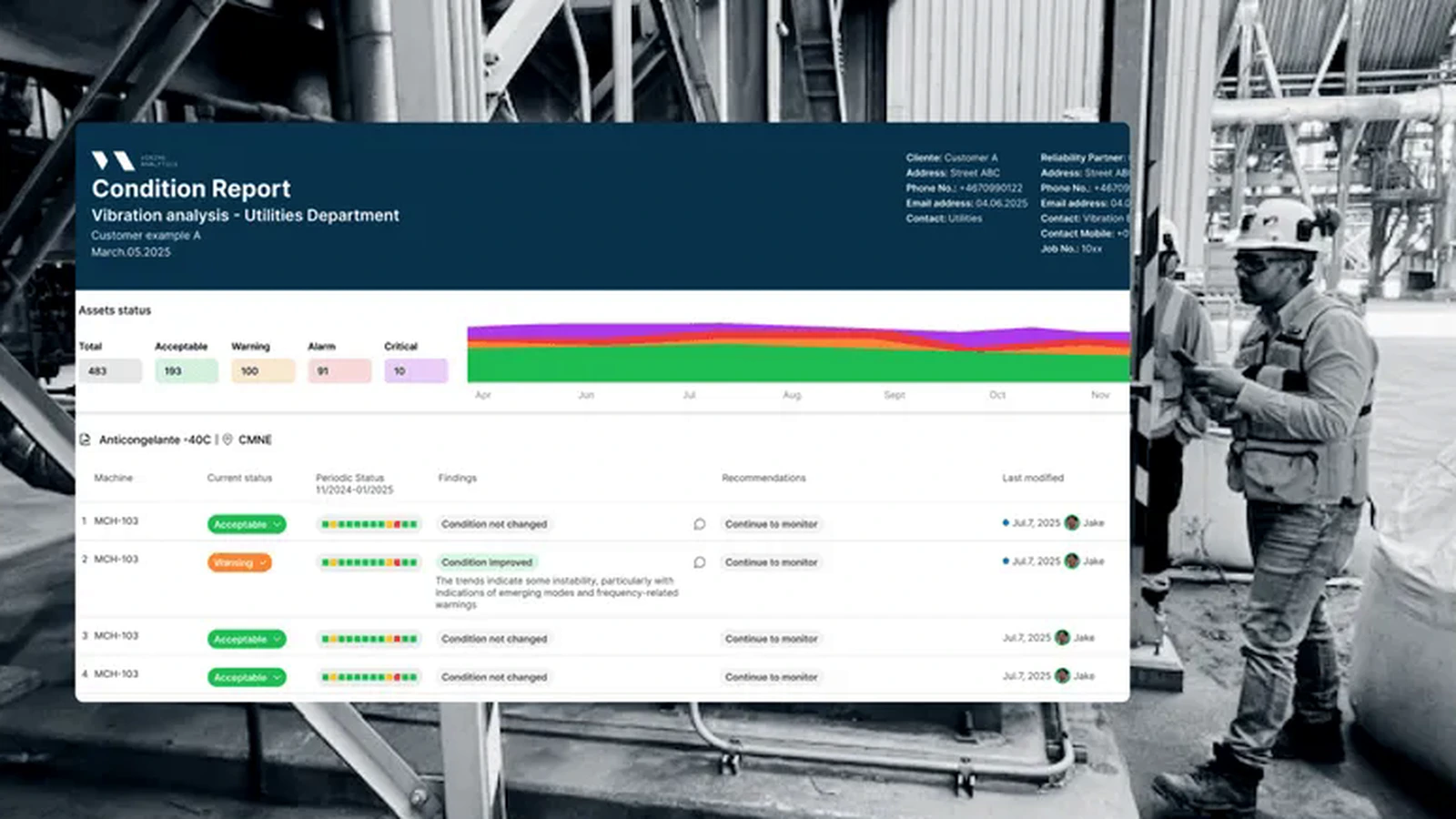
Task: Open the Acceptable status dropdown in row 3
Action: tap(247, 639)
